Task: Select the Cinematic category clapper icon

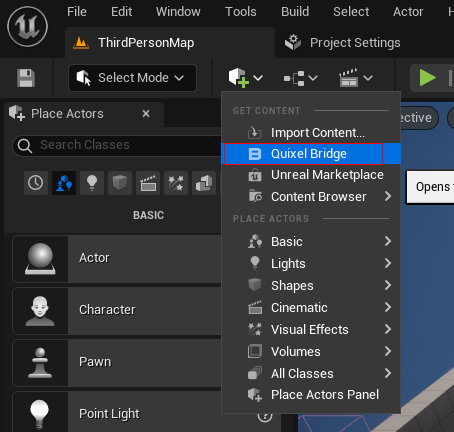Action: (x=148, y=183)
